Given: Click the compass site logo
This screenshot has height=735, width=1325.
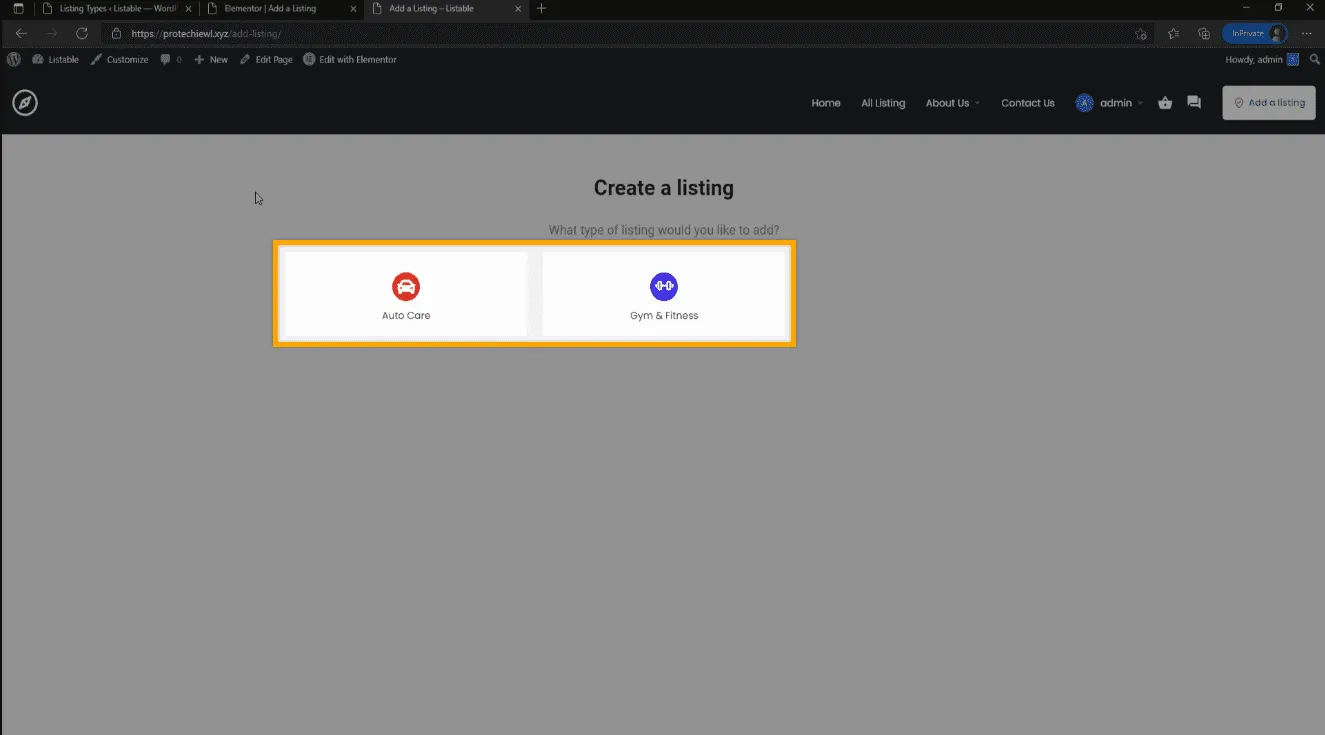Looking at the screenshot, I should 25,103.
